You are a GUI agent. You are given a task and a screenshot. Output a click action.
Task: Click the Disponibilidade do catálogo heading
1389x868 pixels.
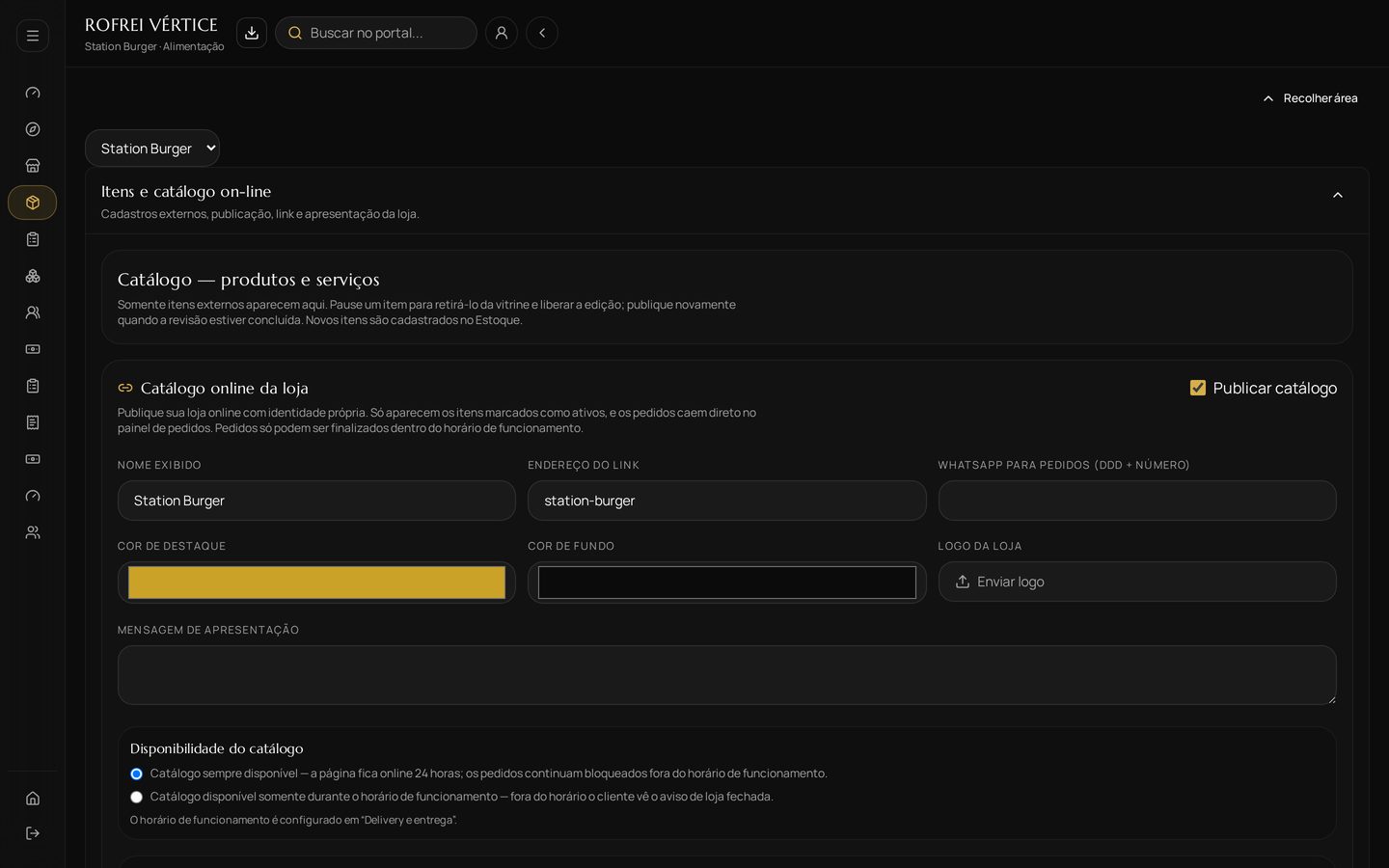217,748
